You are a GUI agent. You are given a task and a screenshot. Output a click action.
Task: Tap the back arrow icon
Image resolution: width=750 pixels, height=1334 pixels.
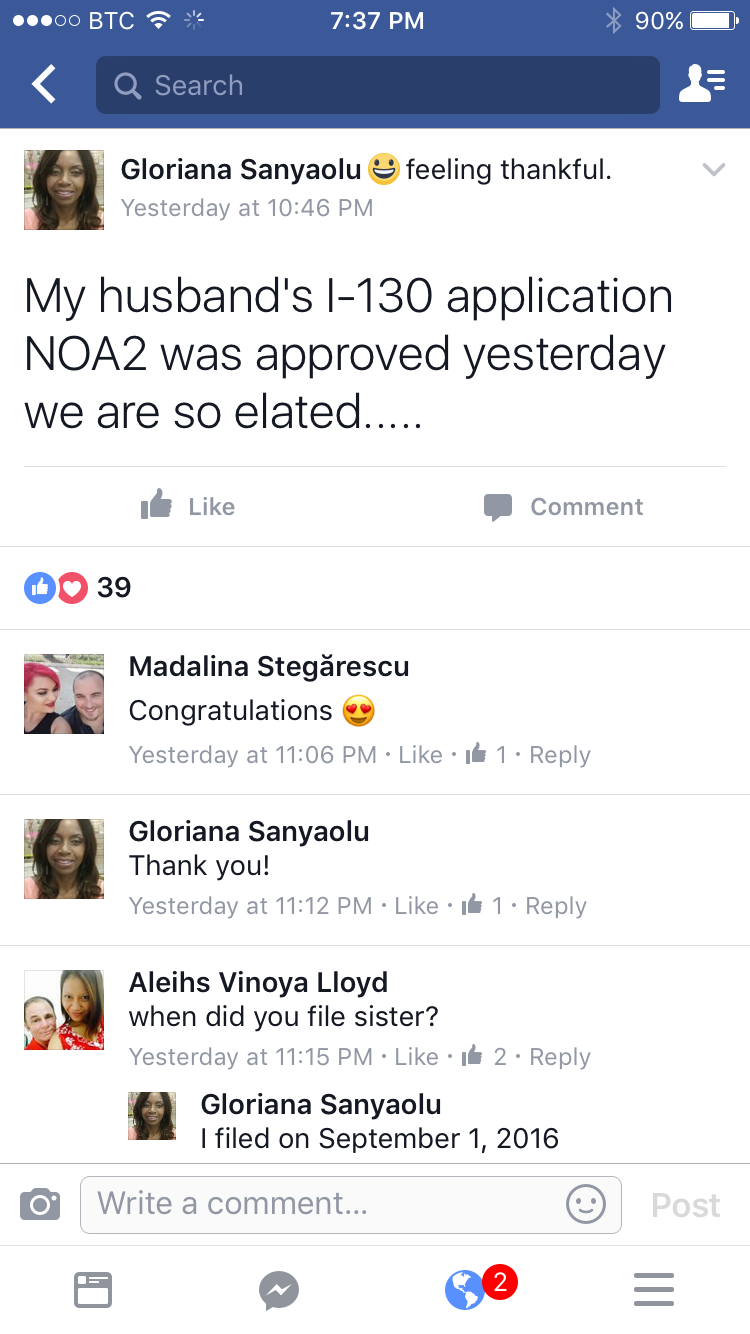point(44,85)
